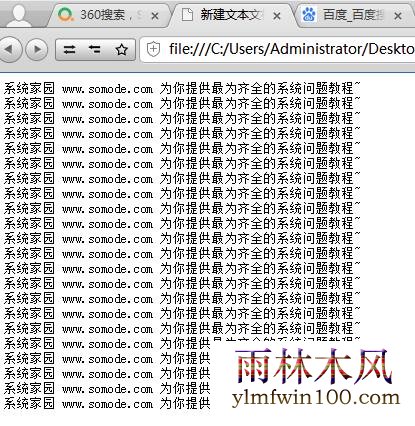Close the 360搜索 tab
Image resolution: width=415 pixels, height=426 pixels.
click(x=155, y=16)
